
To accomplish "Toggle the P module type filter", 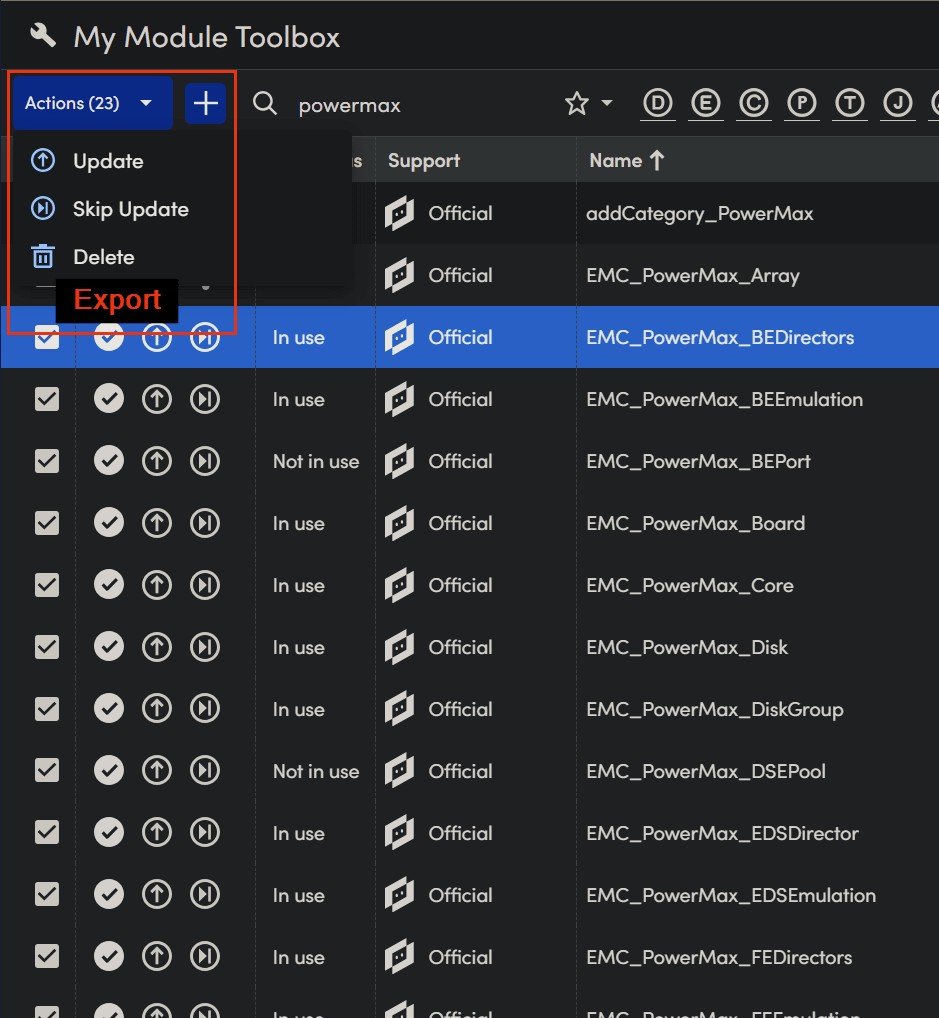I will tap(802, 103).
